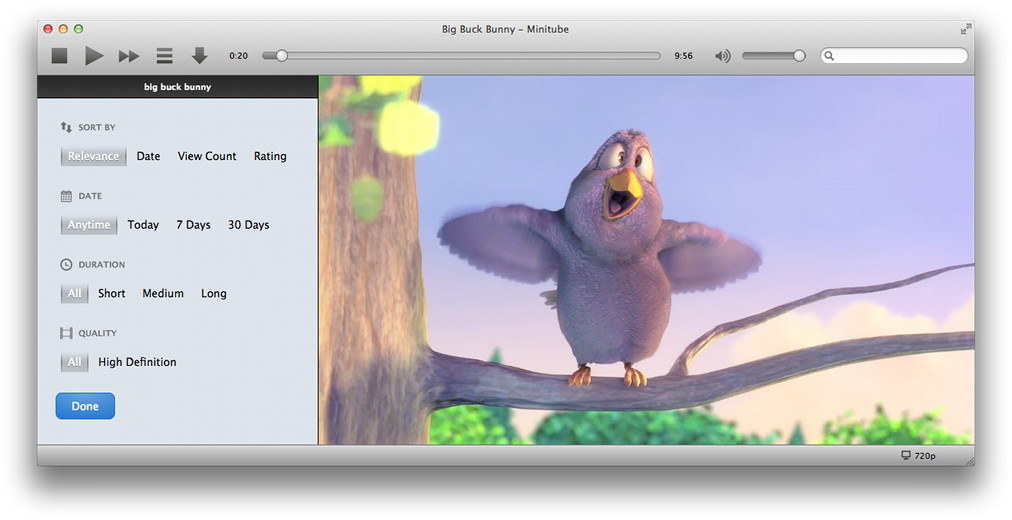Change 720p quality in status bar
Viewport: 1012px width, 520px height.
pyautogui.click(x=918, y=456)
